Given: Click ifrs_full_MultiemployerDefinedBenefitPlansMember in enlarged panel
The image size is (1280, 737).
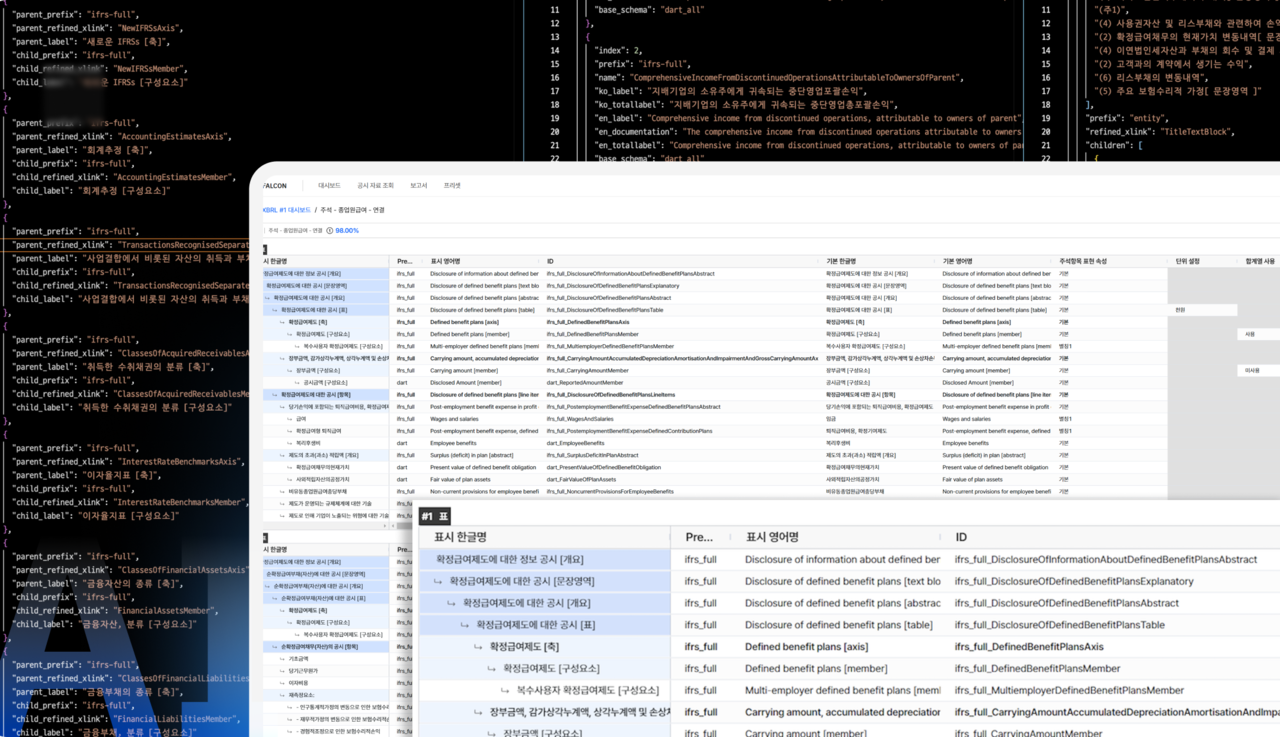Looking at the screenshot, I should [x=1069, y=690].
